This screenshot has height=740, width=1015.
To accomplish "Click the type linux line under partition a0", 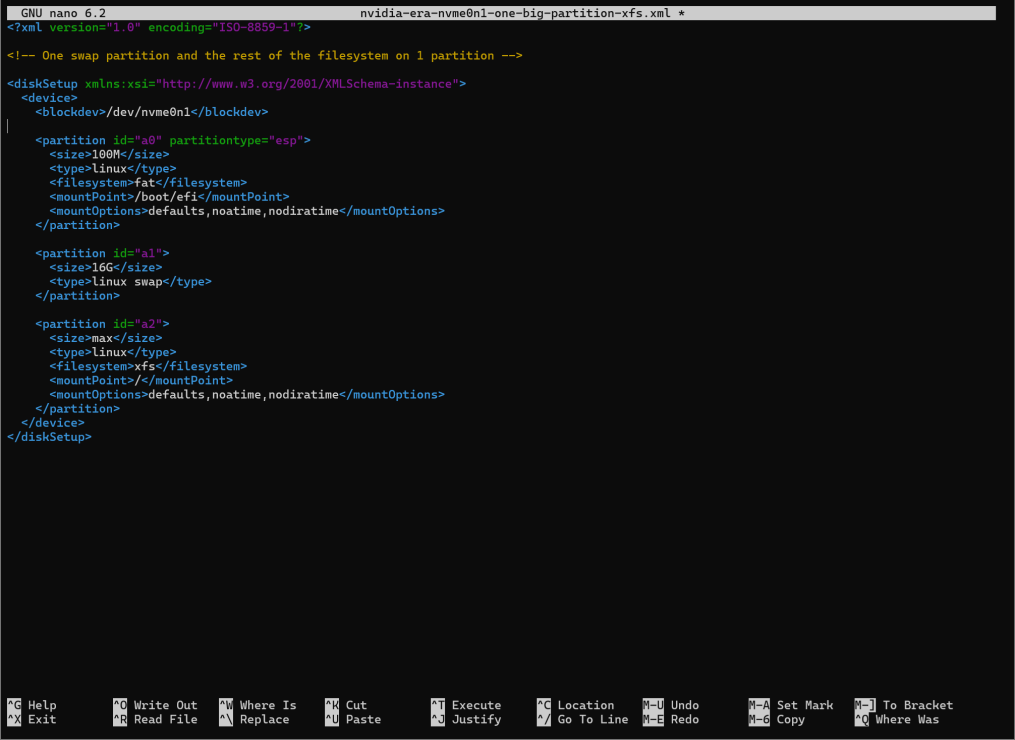I will [113, 168].
